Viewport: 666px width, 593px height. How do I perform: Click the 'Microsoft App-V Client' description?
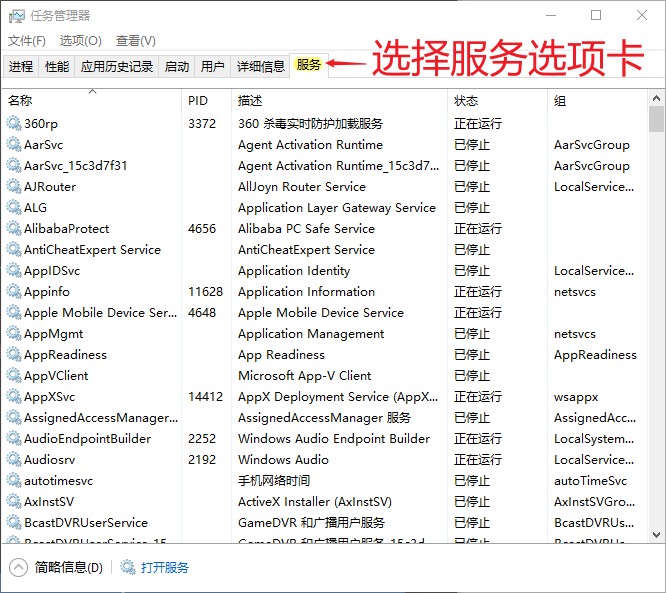[305, 376]
